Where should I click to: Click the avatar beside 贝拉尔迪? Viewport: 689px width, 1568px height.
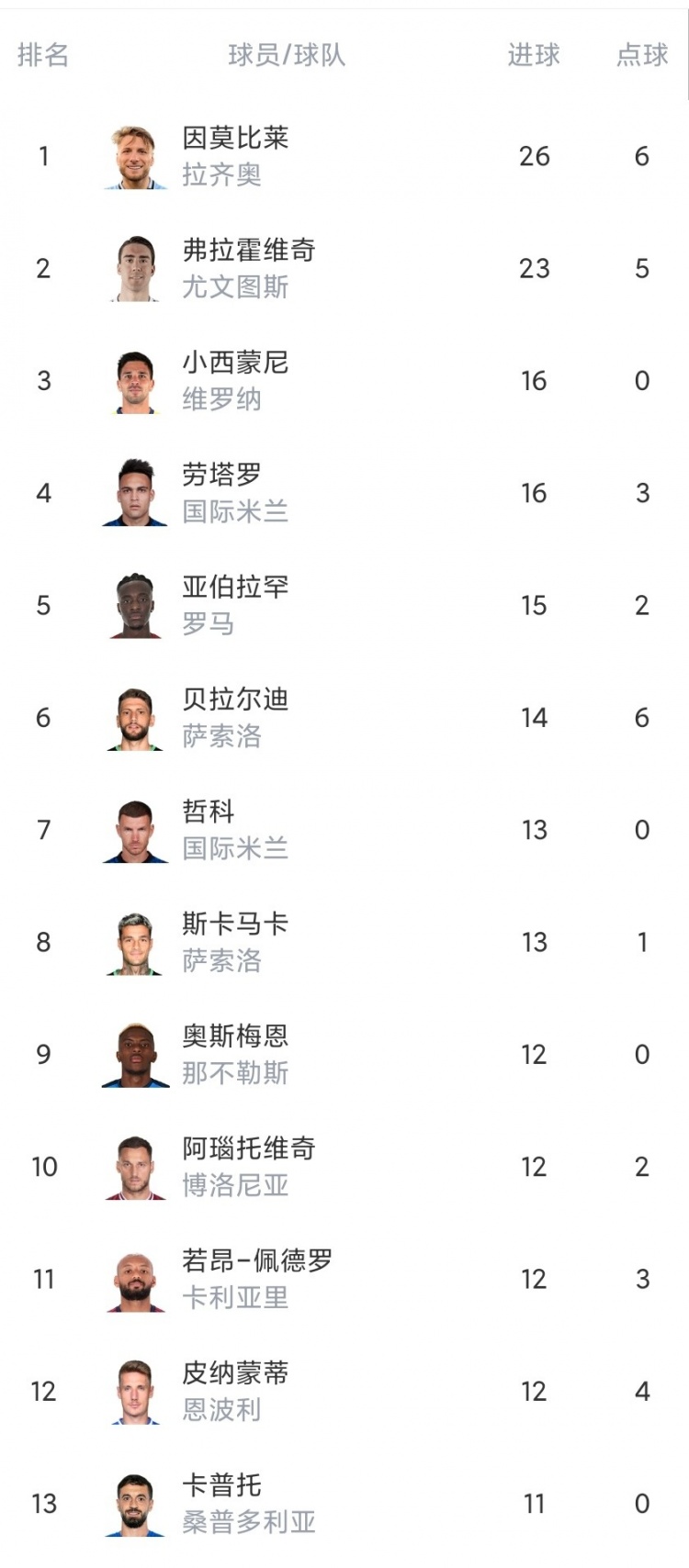pyautogui.click(x=135, y=719)
